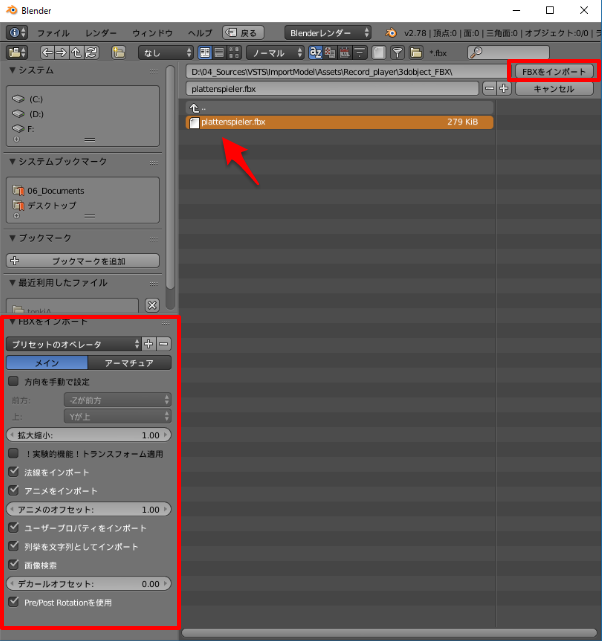Click ブックマークを追加 button
The height and width of the screenshot is (641, 602).
[x=83, y=261]
